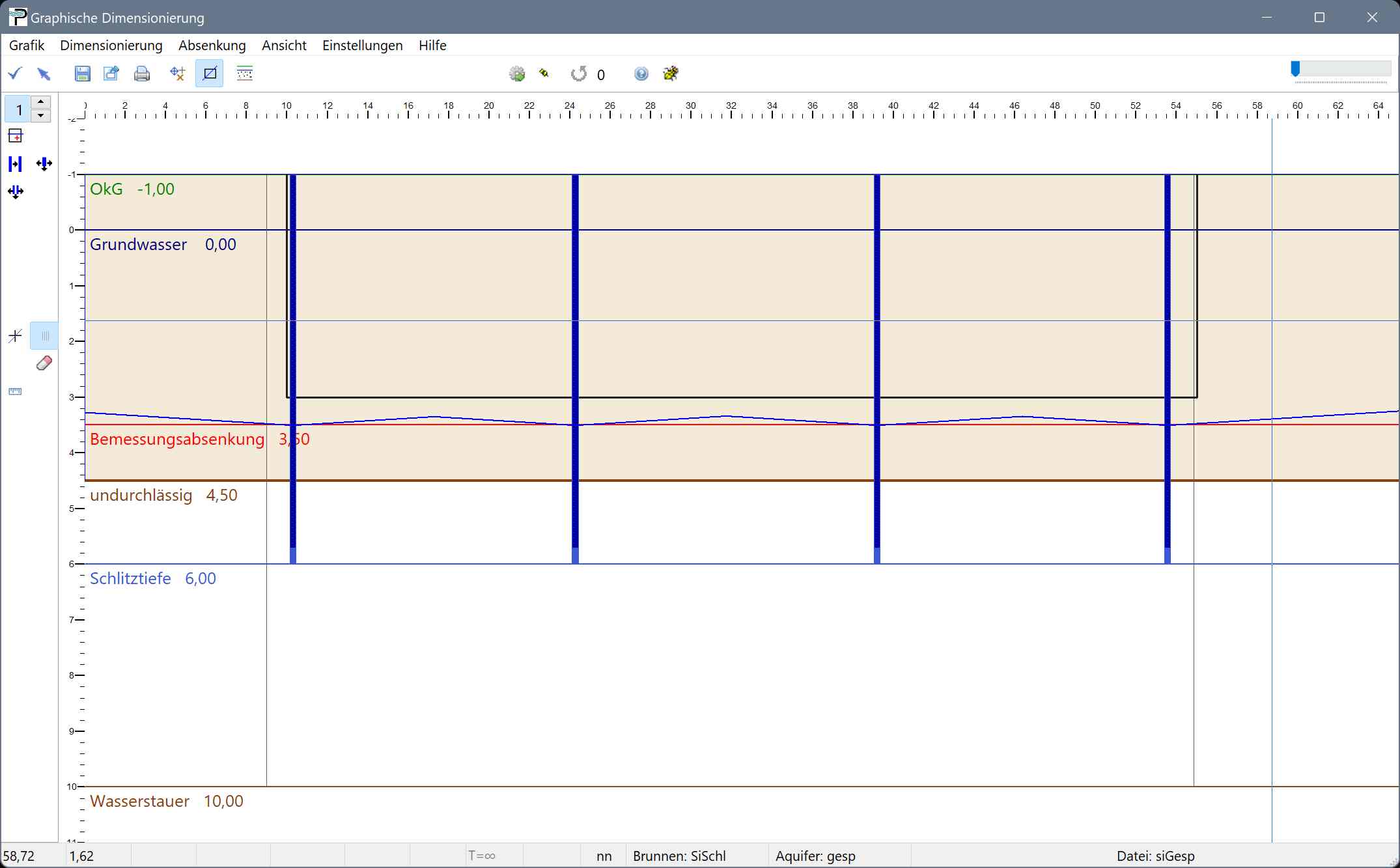
Task: Click the bee icon in toolbar
Action: (x=671, y=74)
